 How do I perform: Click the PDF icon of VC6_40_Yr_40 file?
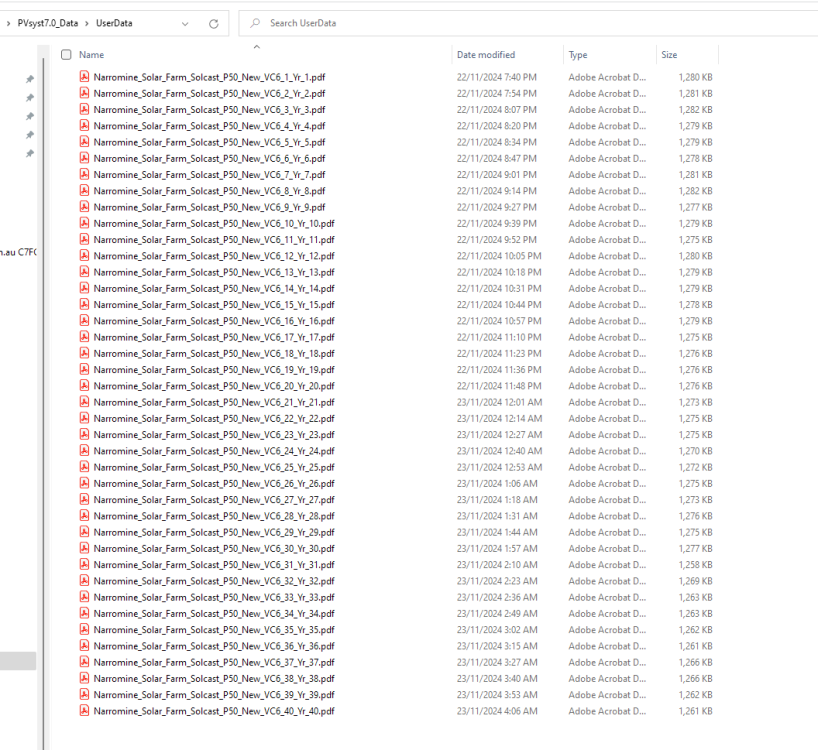pos(85,711)
